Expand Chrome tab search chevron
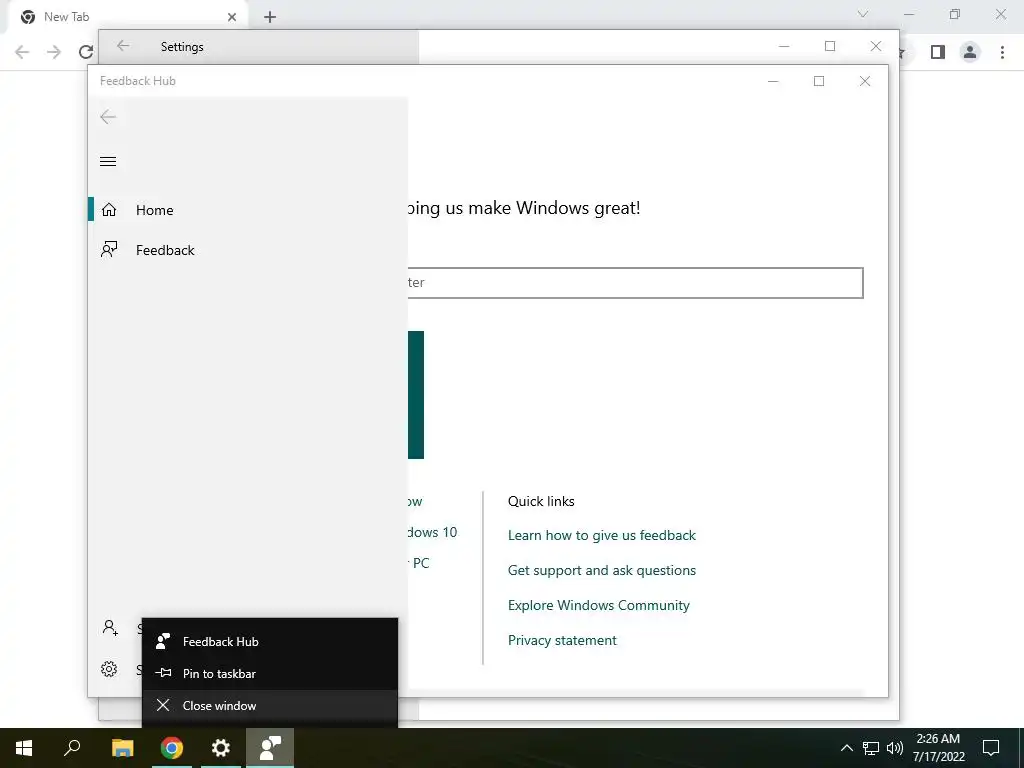The width and height of the screenshot is (1024, 768). click(863, 14)
